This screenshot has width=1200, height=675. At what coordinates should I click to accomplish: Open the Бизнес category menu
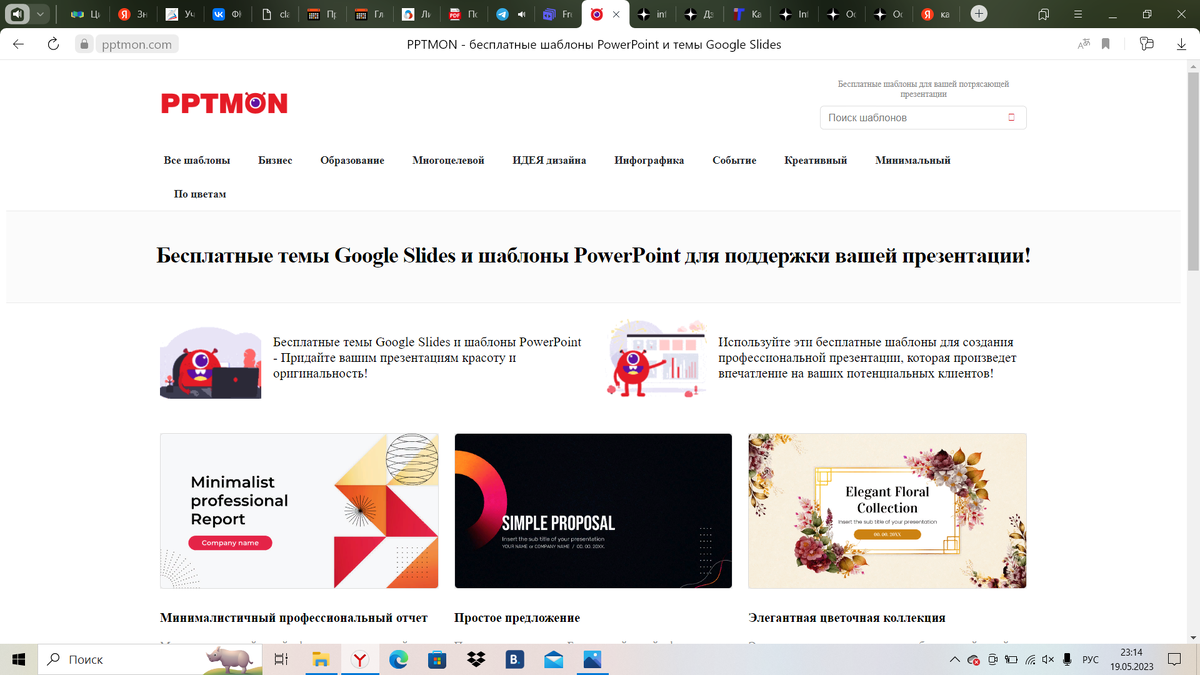tap(275, 160)
